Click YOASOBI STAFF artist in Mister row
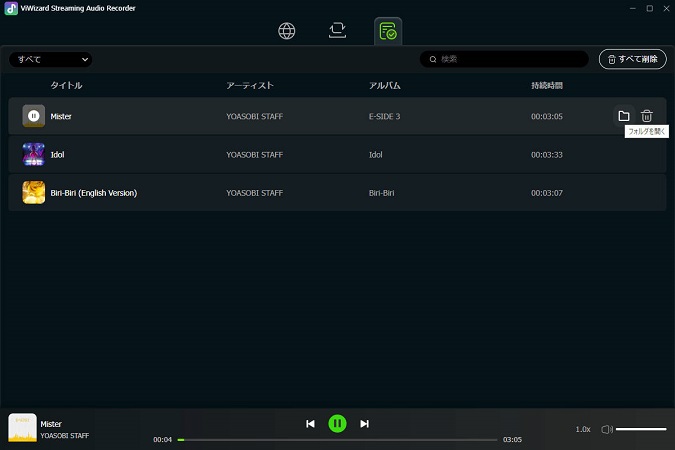This screenshot has height=450, width=675. 254,116
